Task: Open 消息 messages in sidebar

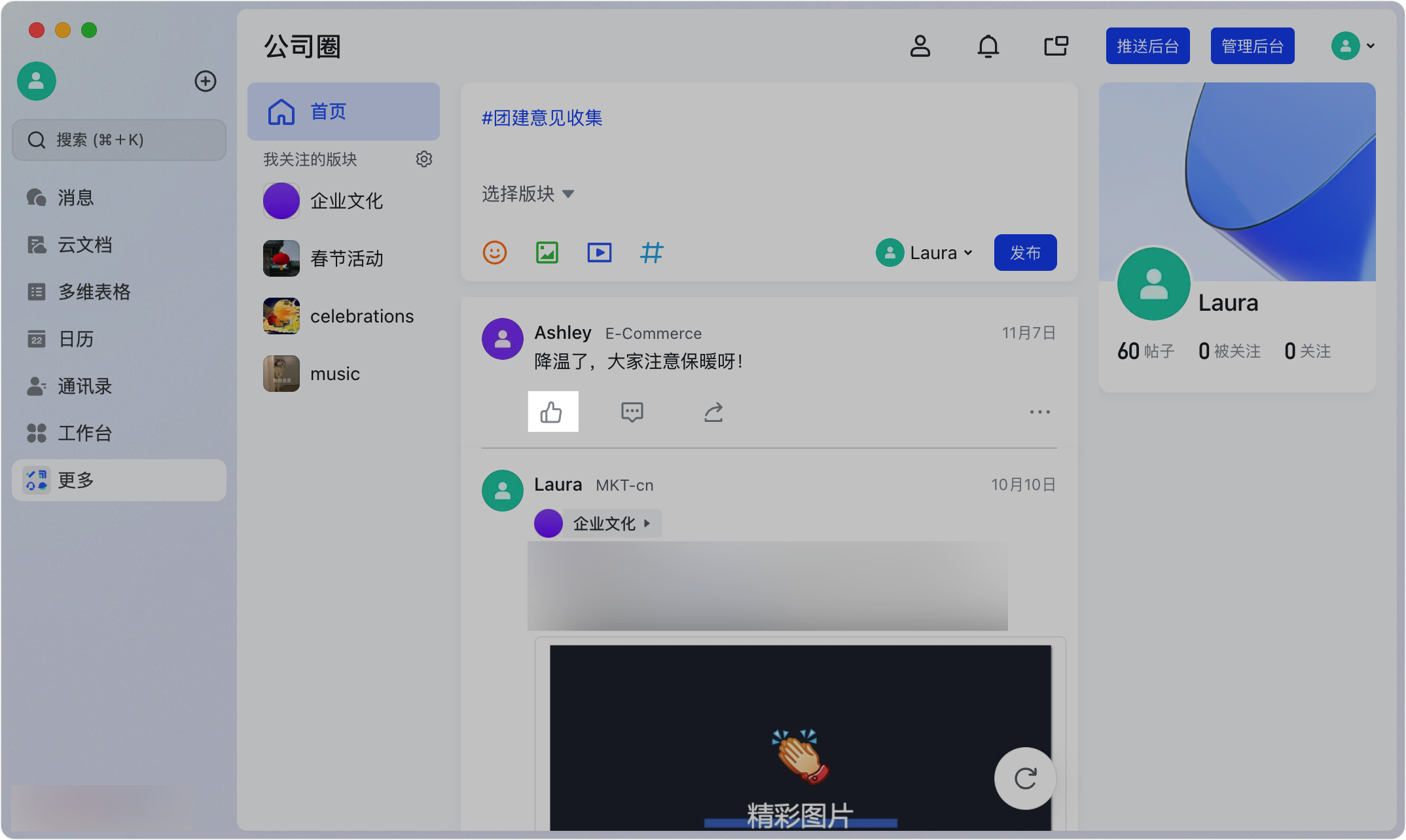Action: point(119,198)
